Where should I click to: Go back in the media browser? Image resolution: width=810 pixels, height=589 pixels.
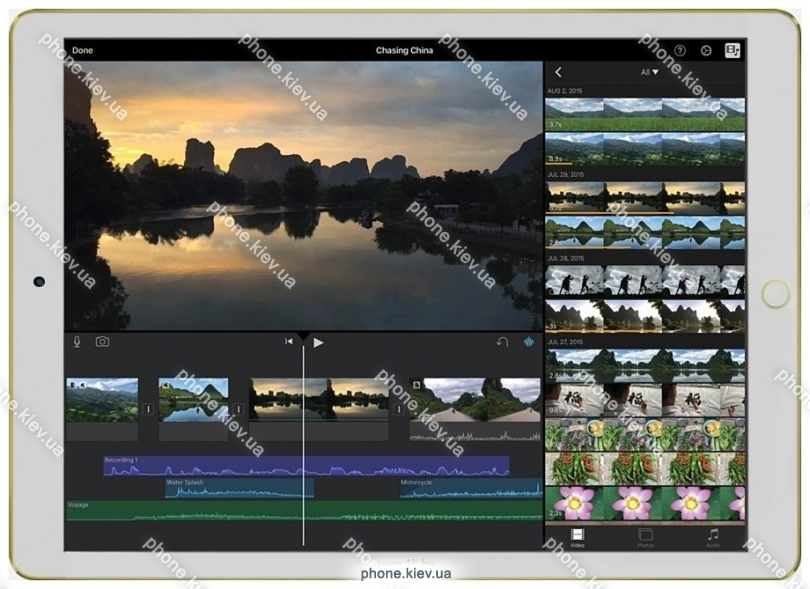[x=558, y=72]
